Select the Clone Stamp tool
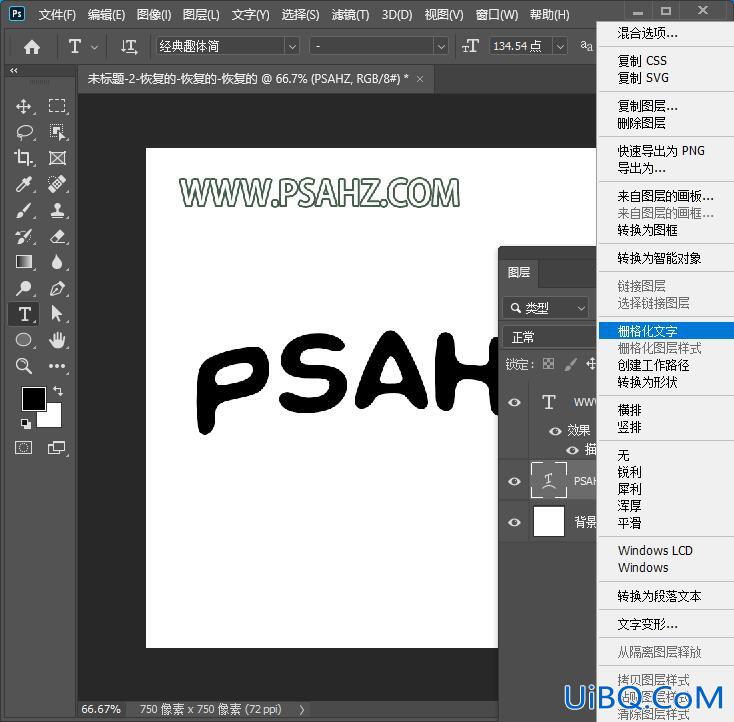 57,210
